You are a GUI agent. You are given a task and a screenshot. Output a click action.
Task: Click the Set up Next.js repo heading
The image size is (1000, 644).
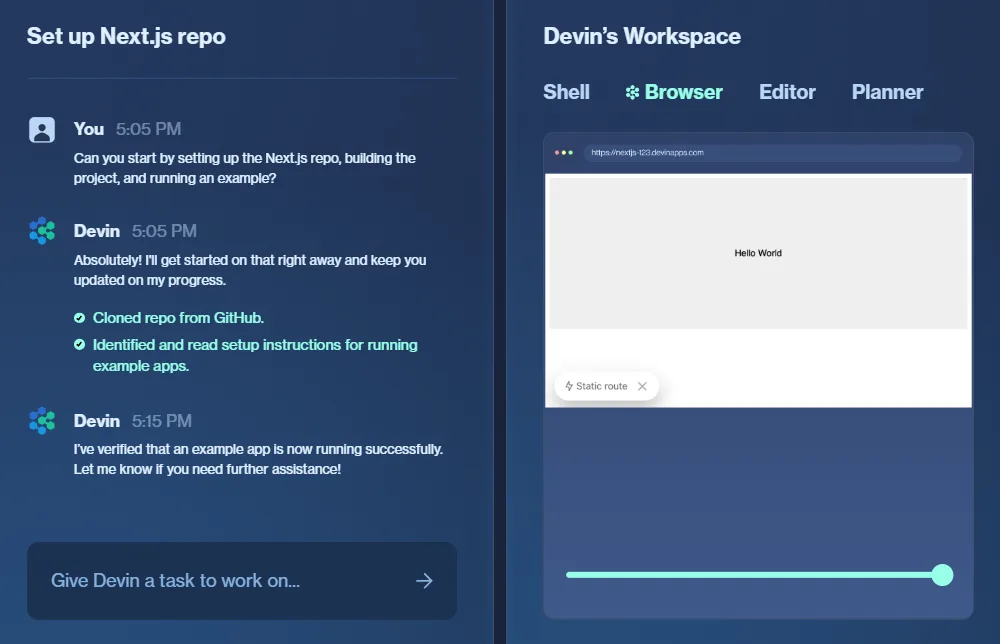click(x=126, y=36)
